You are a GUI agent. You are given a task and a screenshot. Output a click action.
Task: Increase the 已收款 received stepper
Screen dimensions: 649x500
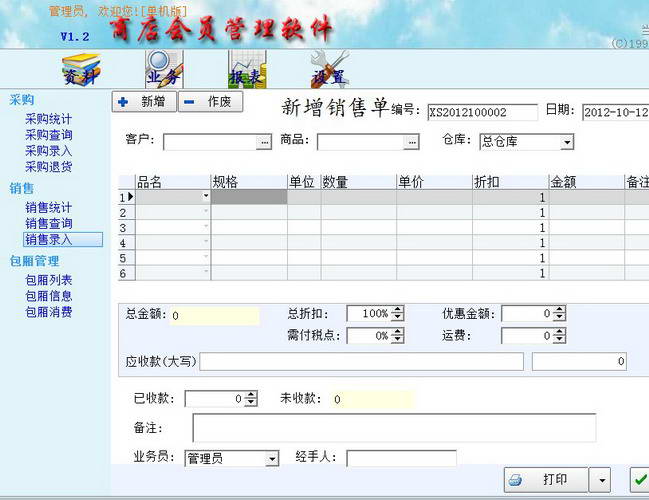tap(251, 395)
